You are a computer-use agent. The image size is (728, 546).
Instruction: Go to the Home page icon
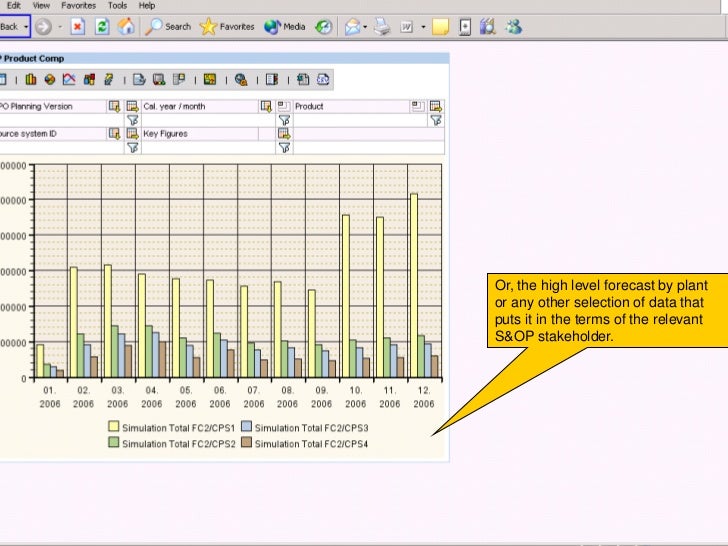[126, 26]
